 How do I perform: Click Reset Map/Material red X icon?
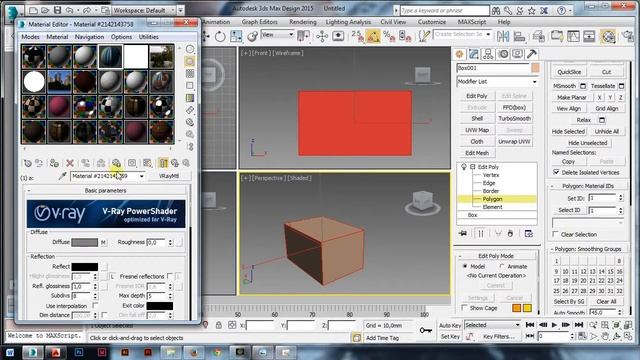[x=70, y=163]
